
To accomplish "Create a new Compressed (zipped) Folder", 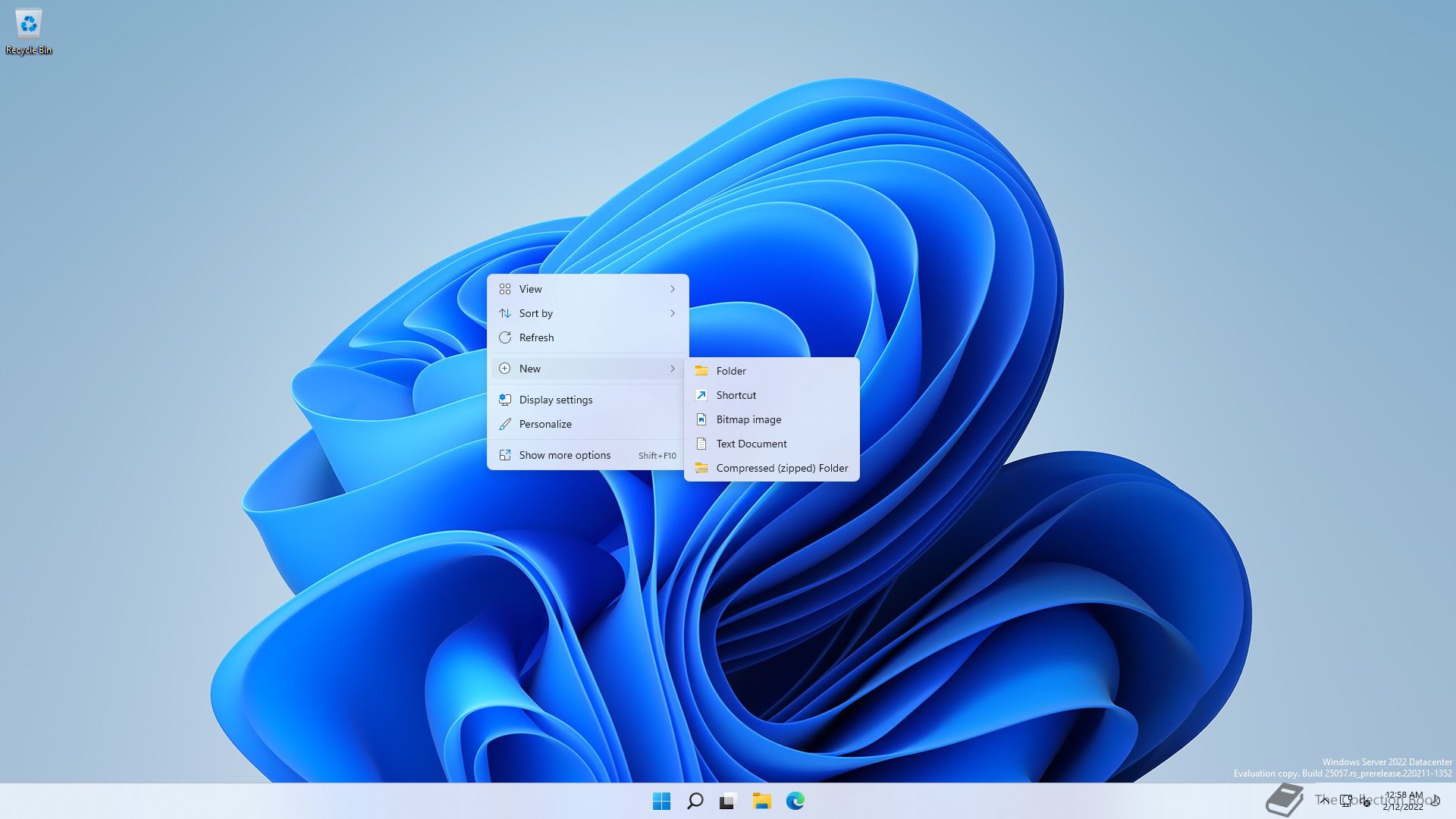I will click(x=772, y=468).
